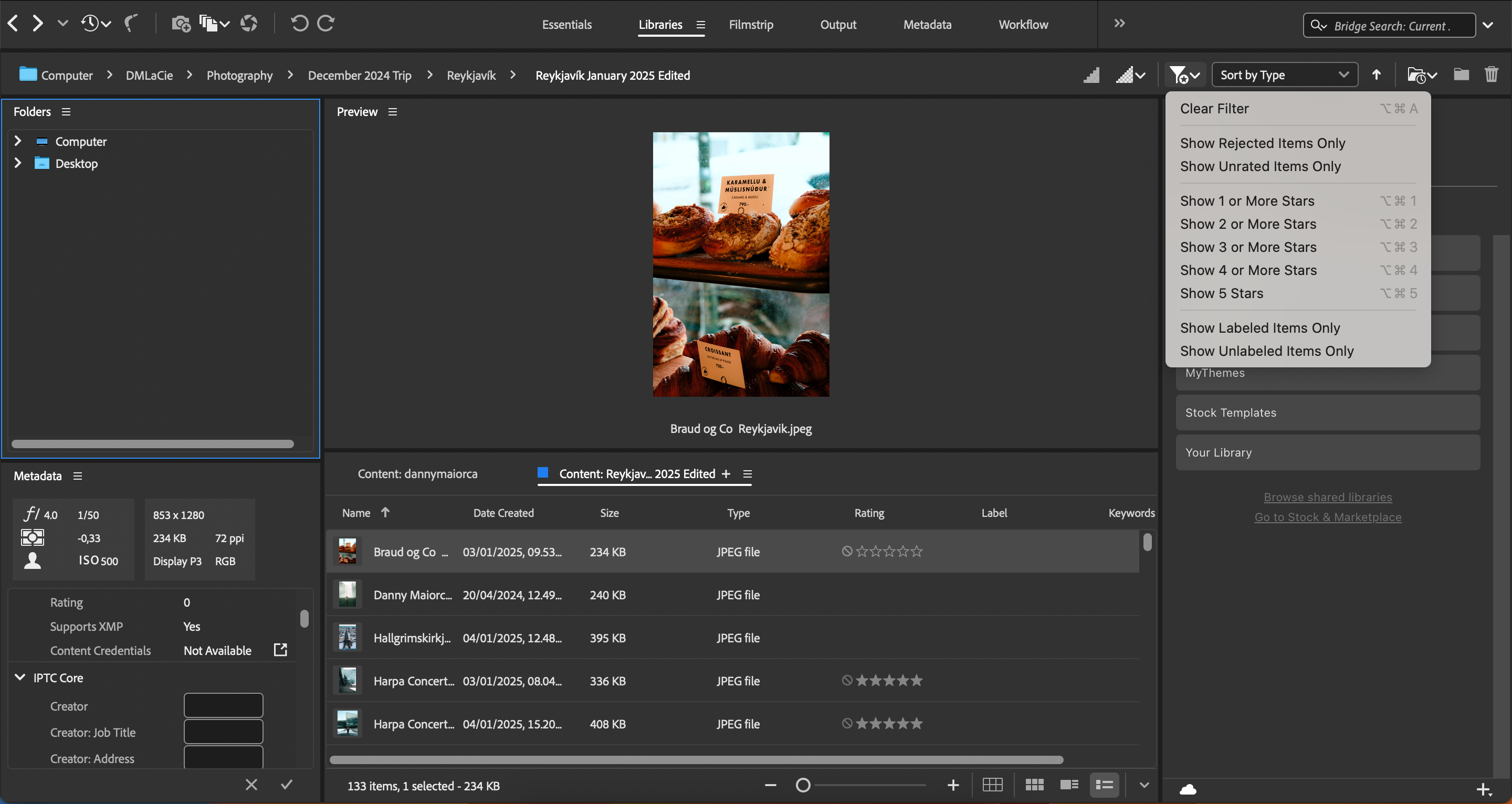Toggle Show Labeled Items Only
Screen dimensions: 1512x804
[x=1259, y=327]
